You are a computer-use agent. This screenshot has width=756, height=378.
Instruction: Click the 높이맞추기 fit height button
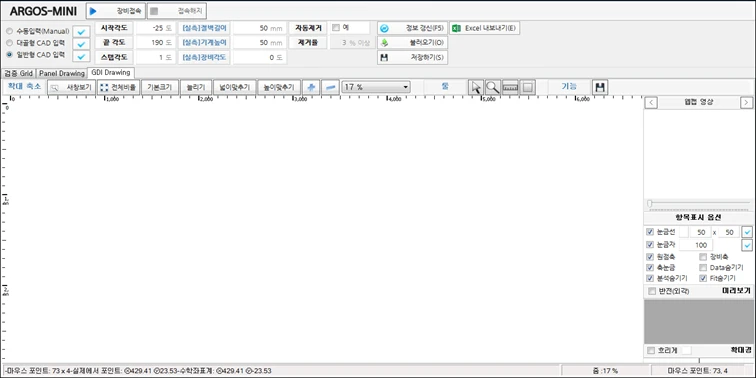click(x=279, y=87)
